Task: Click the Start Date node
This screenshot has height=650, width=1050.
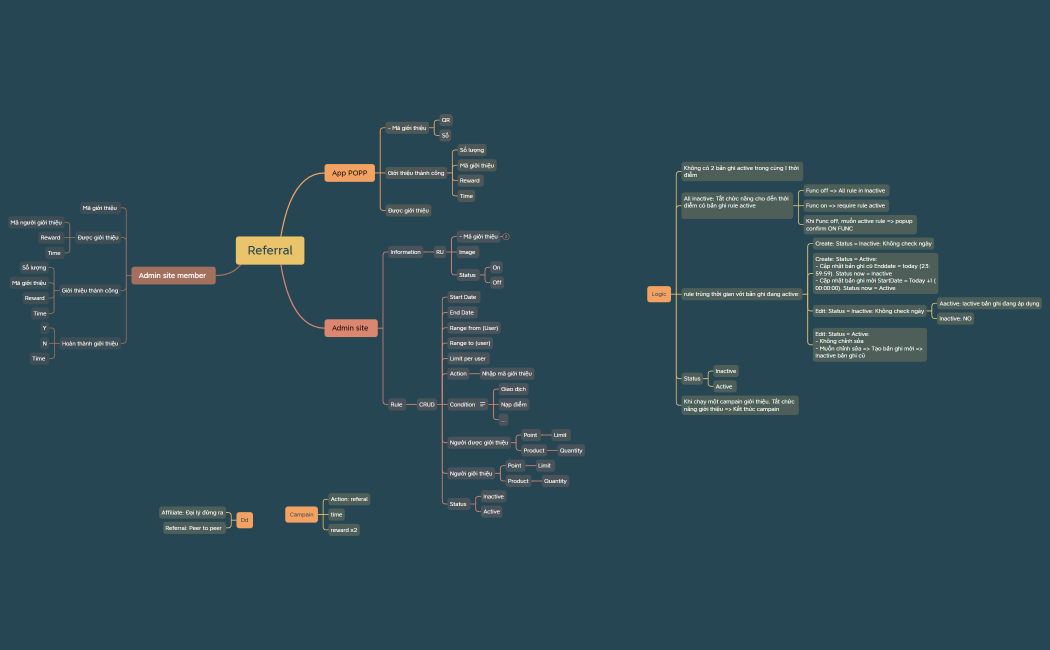Action: click(462, 297)
